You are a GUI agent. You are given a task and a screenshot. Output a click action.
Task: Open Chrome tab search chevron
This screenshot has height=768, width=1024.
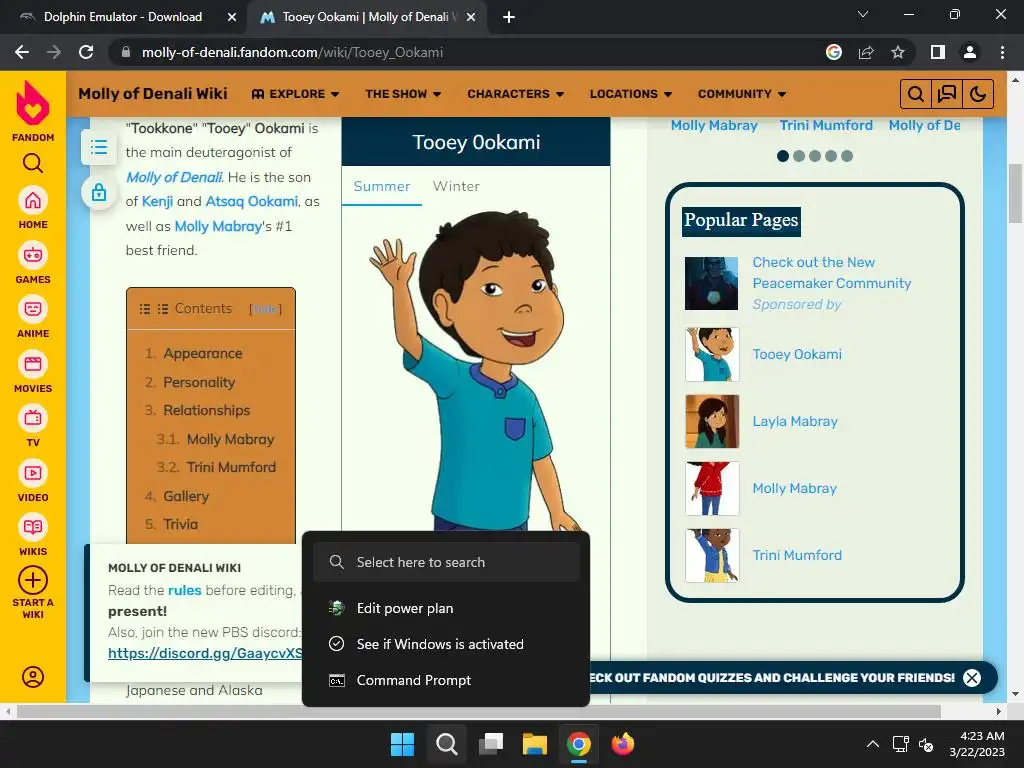pos(863,14)
